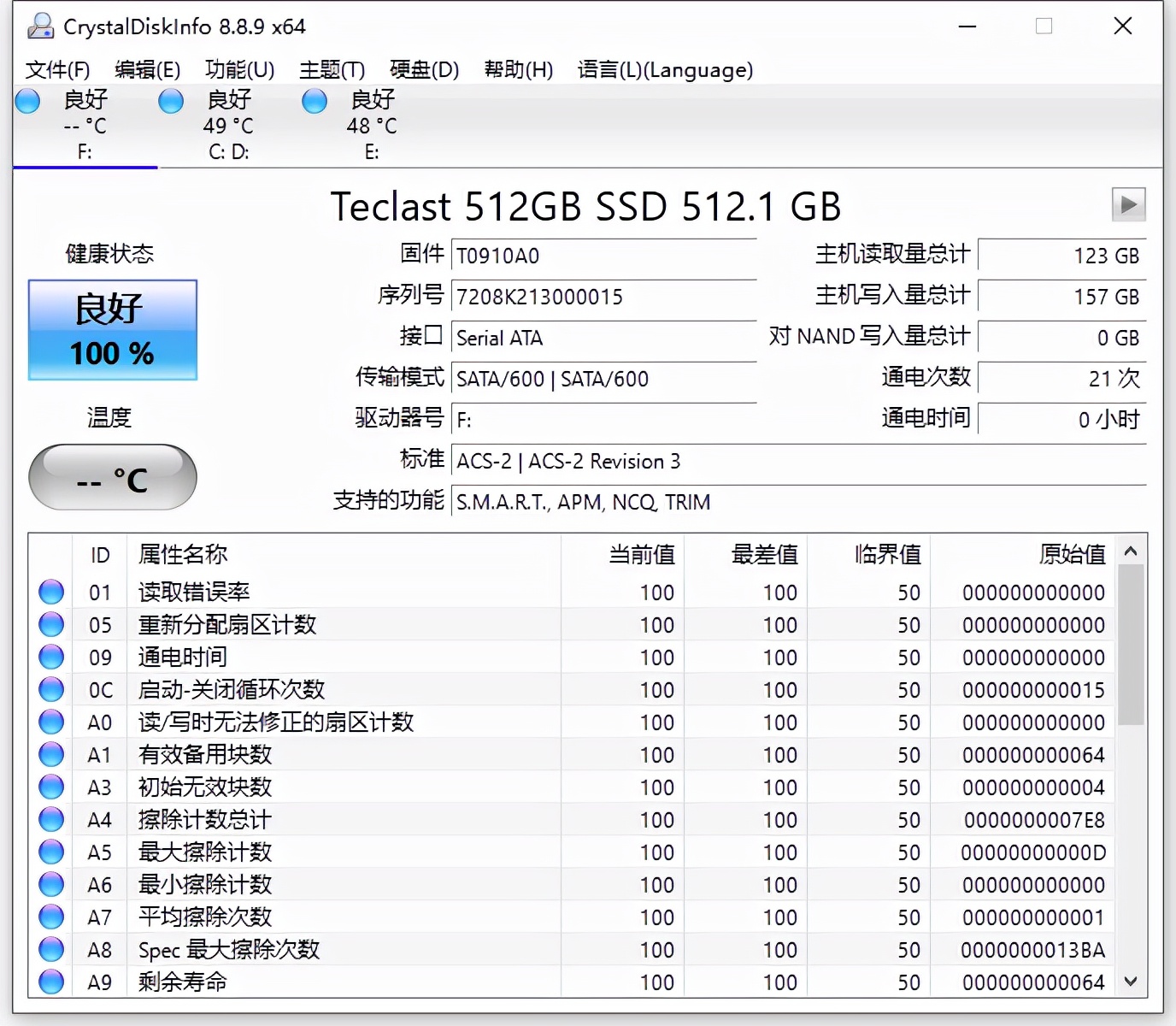1176x1026 pixels.
Task: Click the 属性名称 column header
Action: [183, 555]
